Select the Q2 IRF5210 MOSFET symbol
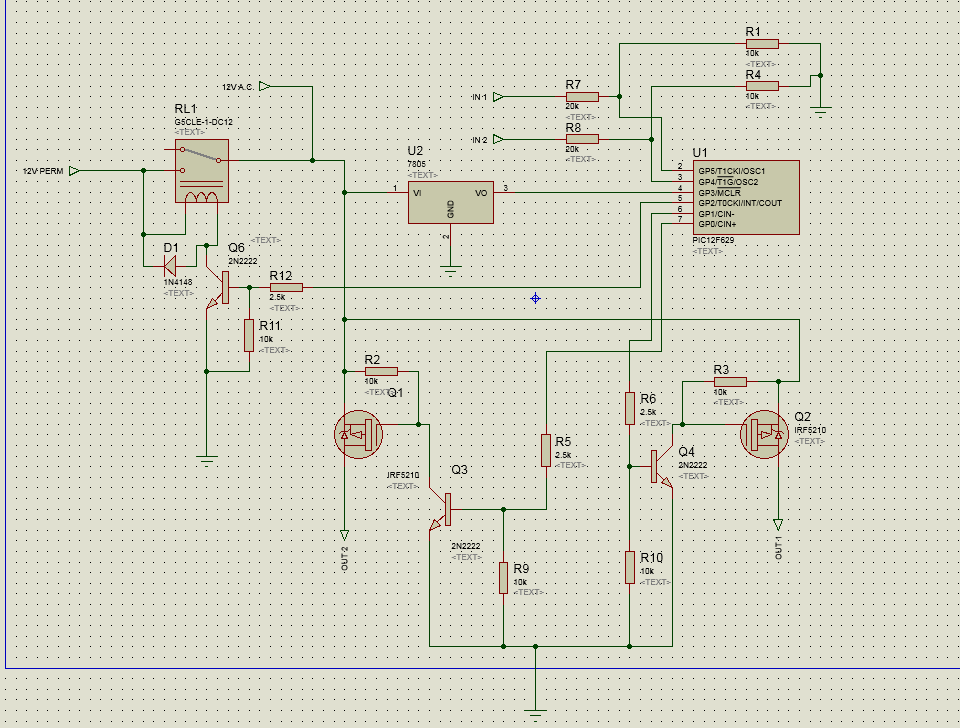The height and width of the screenshot is (728, 960). click(x=764, y=434)
